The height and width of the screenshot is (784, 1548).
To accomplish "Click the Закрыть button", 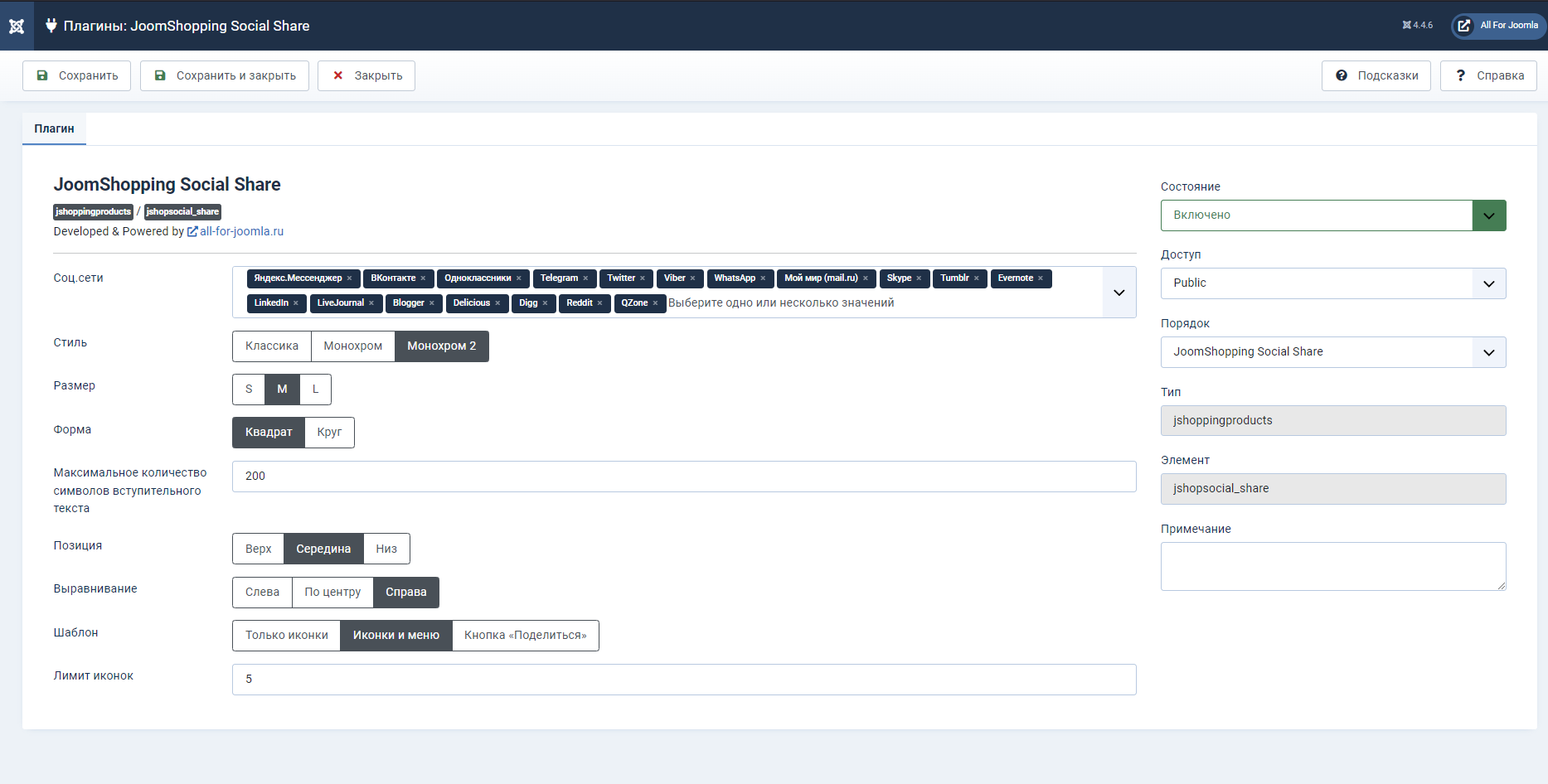I will click(366, 75).
